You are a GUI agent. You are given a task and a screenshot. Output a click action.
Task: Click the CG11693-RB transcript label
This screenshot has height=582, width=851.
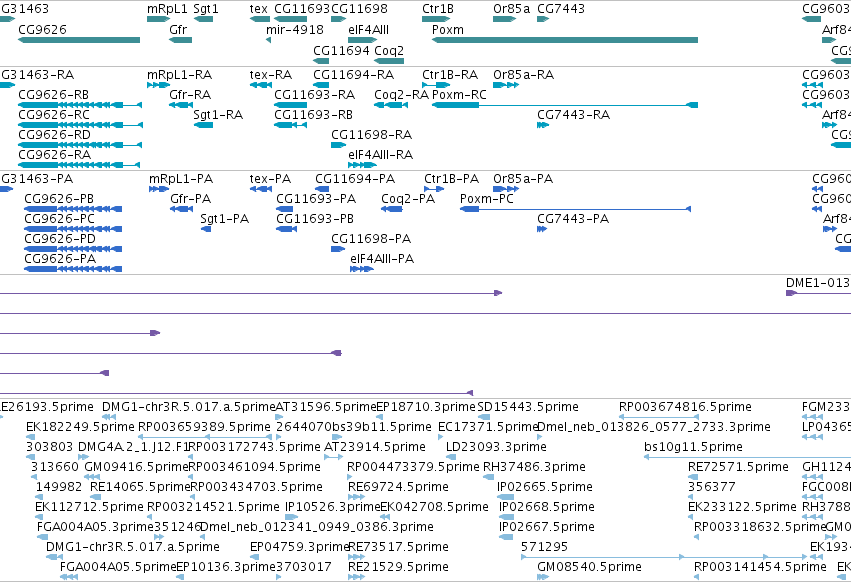(313, 115)
